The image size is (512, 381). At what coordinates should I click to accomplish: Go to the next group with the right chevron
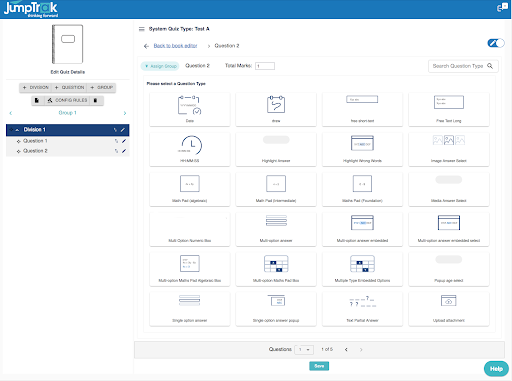click(x=125, y=113)
